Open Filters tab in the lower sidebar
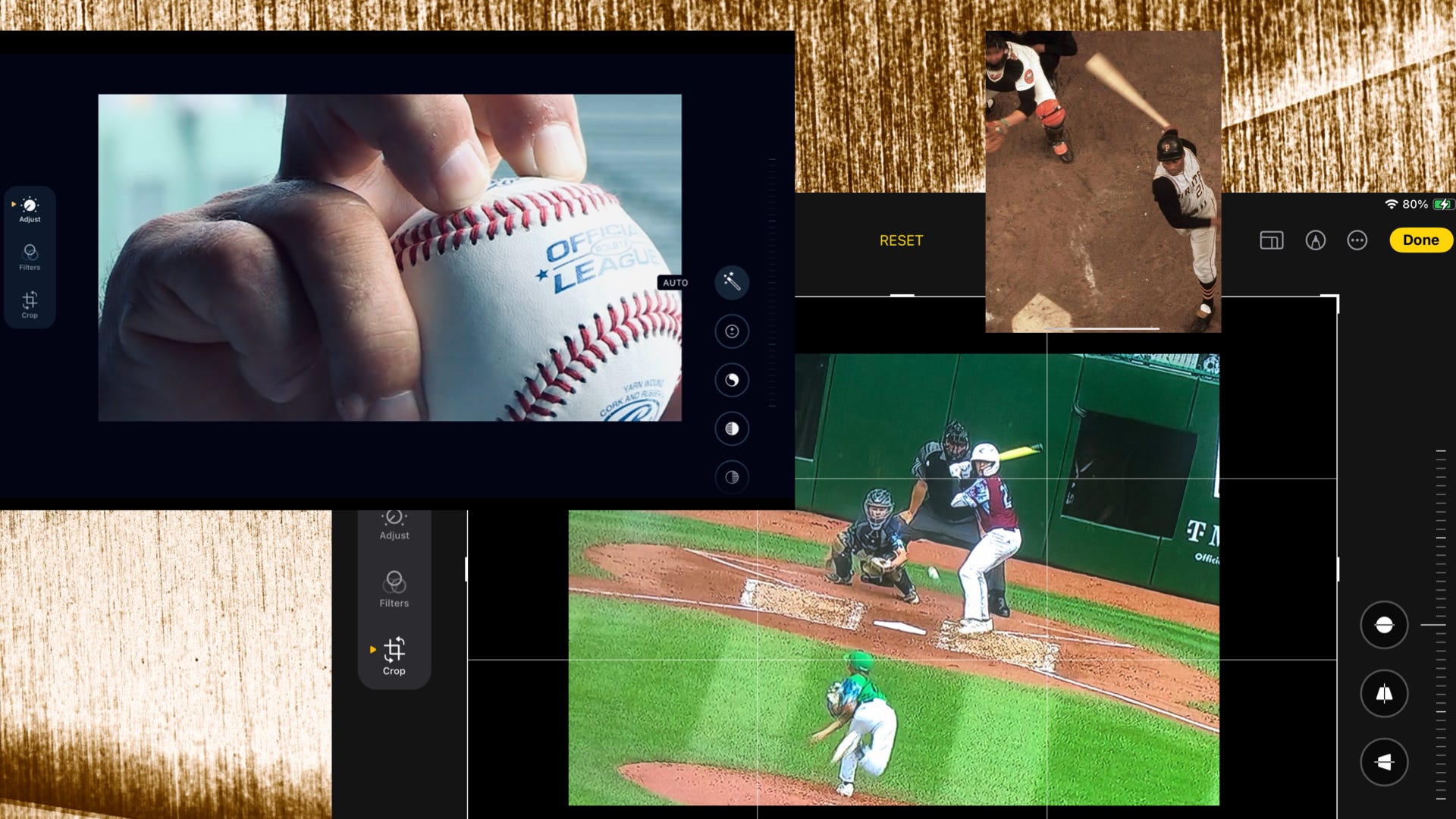 point(394,589)
